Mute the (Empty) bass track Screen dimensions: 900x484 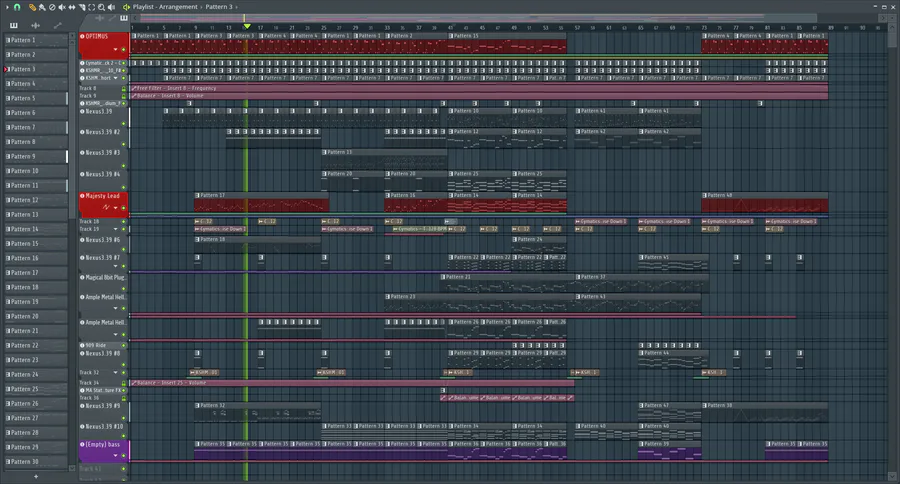click(123, 456)
